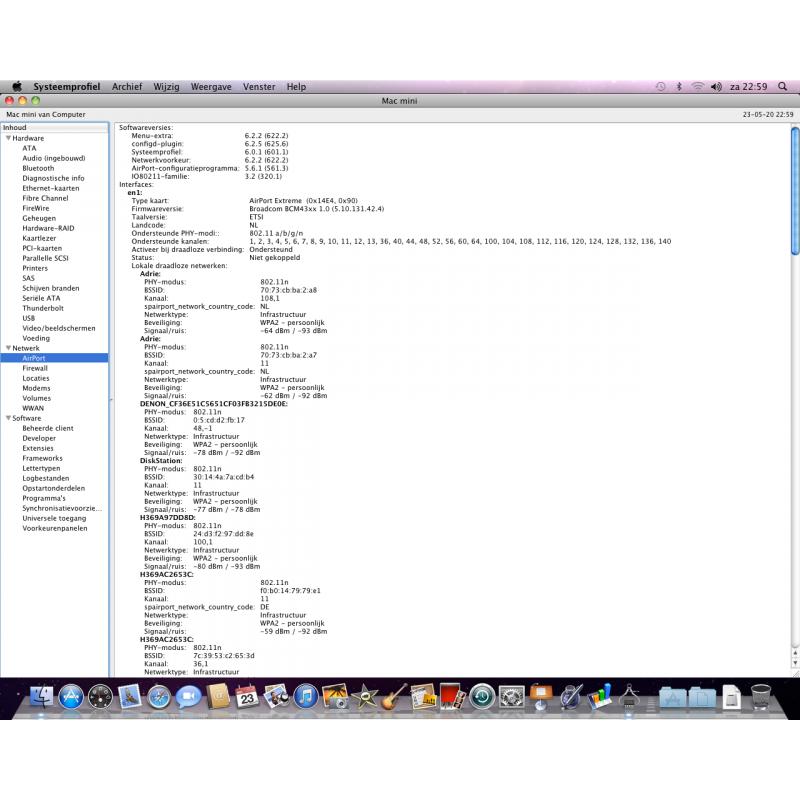Select Video/beeldschermen in sidebar

[x=59, y=328]
